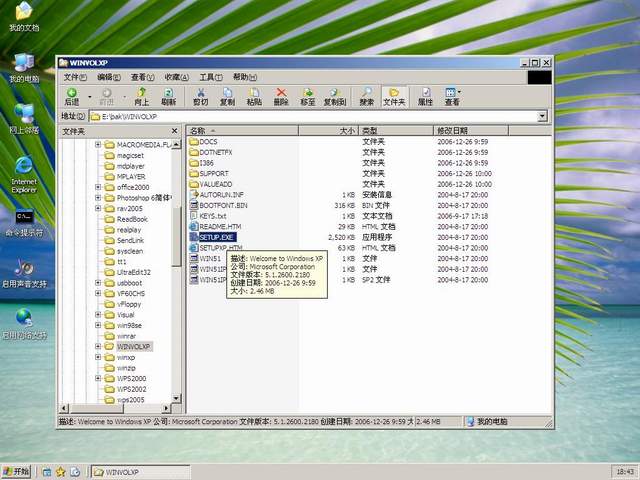Click the 开始 (Start) button

point(17,471)
